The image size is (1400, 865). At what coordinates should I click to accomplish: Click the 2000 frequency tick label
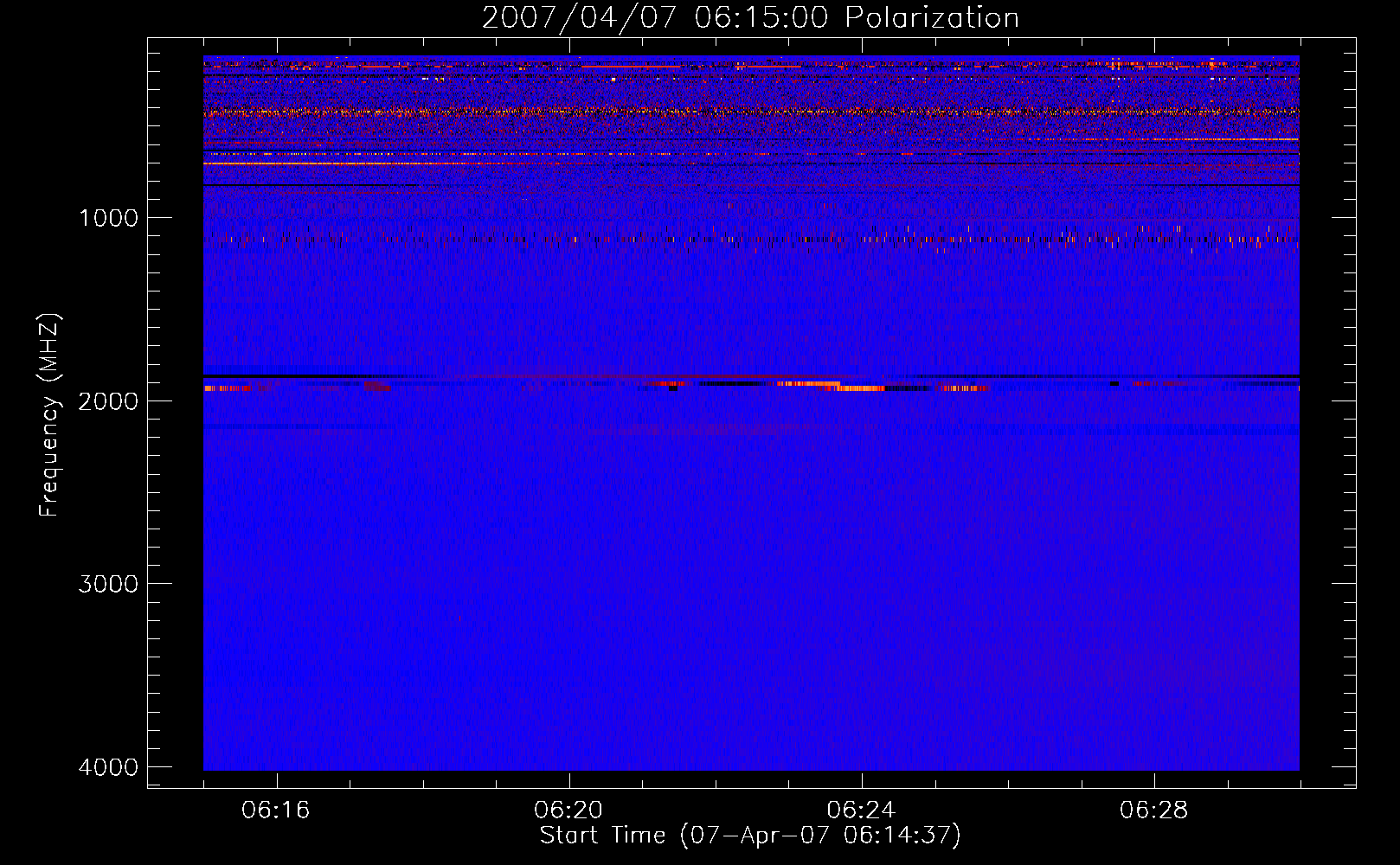click(108, 401)
